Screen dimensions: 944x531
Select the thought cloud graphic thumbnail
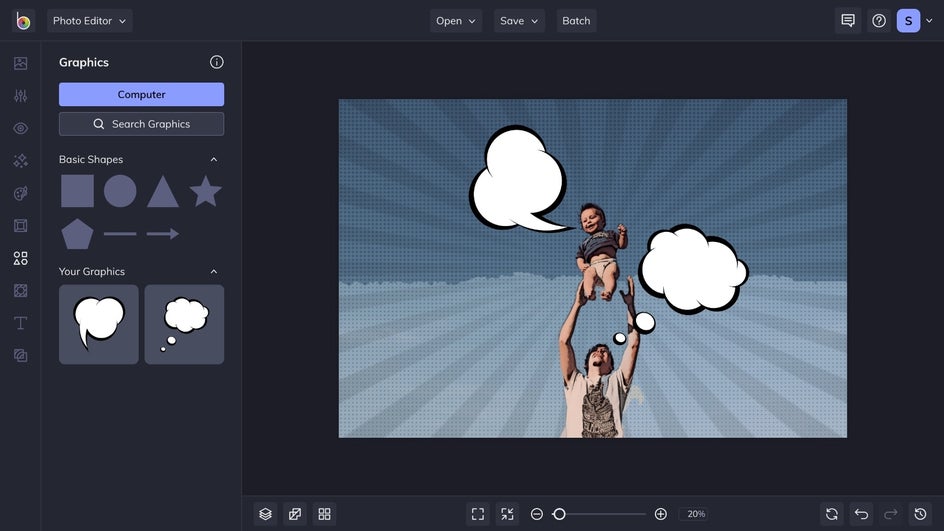click(x=184, y=324)
